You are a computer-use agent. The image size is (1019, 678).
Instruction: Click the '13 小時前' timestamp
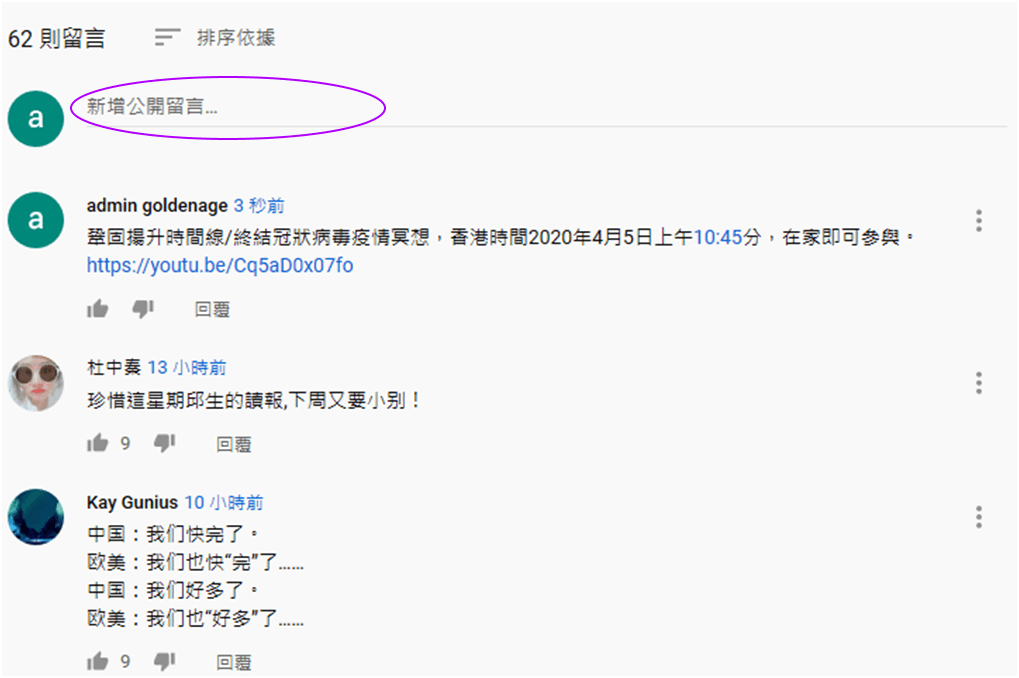click(x=187, y=367)
